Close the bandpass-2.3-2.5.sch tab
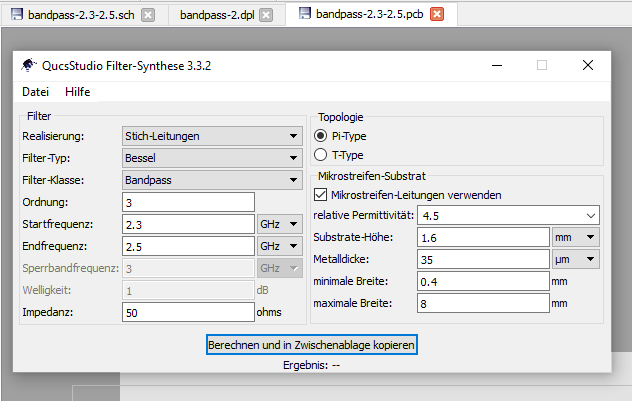The height and width of the screenshot is (401, 632). coord(148,15)
